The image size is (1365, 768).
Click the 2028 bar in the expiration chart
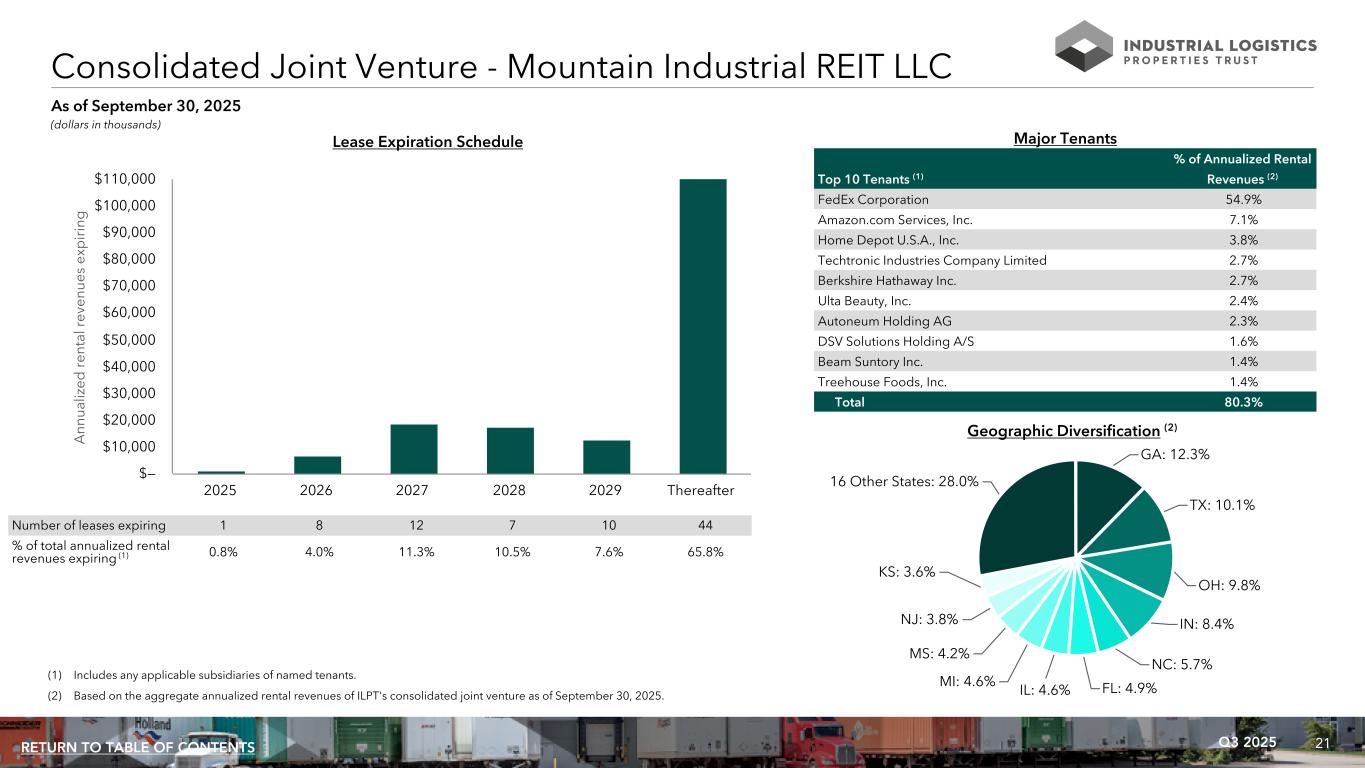(x=510, y=450)
